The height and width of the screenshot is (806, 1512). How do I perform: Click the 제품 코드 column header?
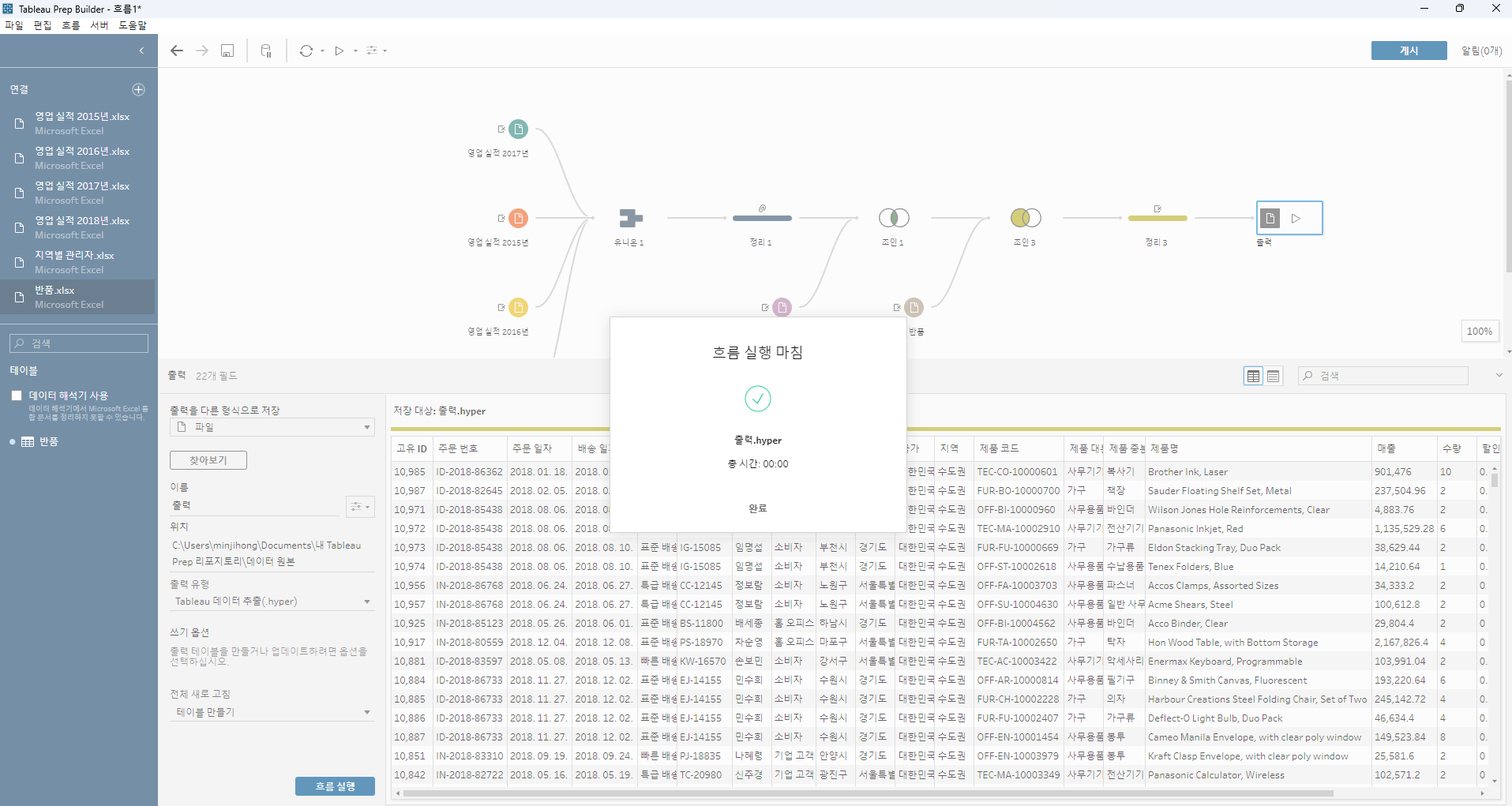(x=1019, y=448)
